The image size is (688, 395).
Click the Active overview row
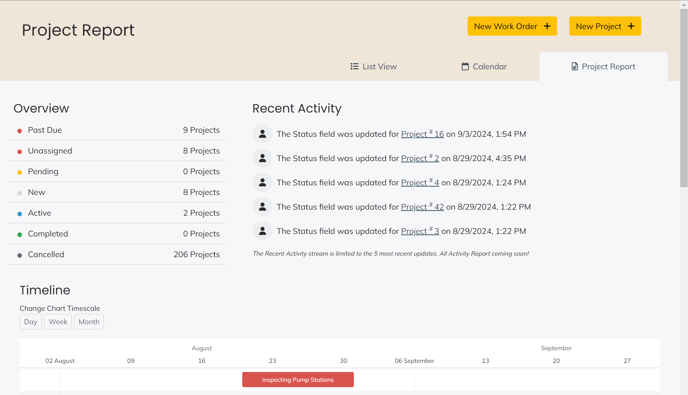(x=117, y=213)
